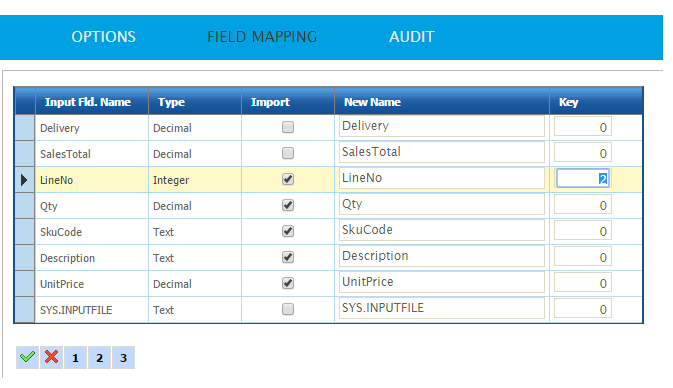Select the row header for SkuCode row

point(24,232)
